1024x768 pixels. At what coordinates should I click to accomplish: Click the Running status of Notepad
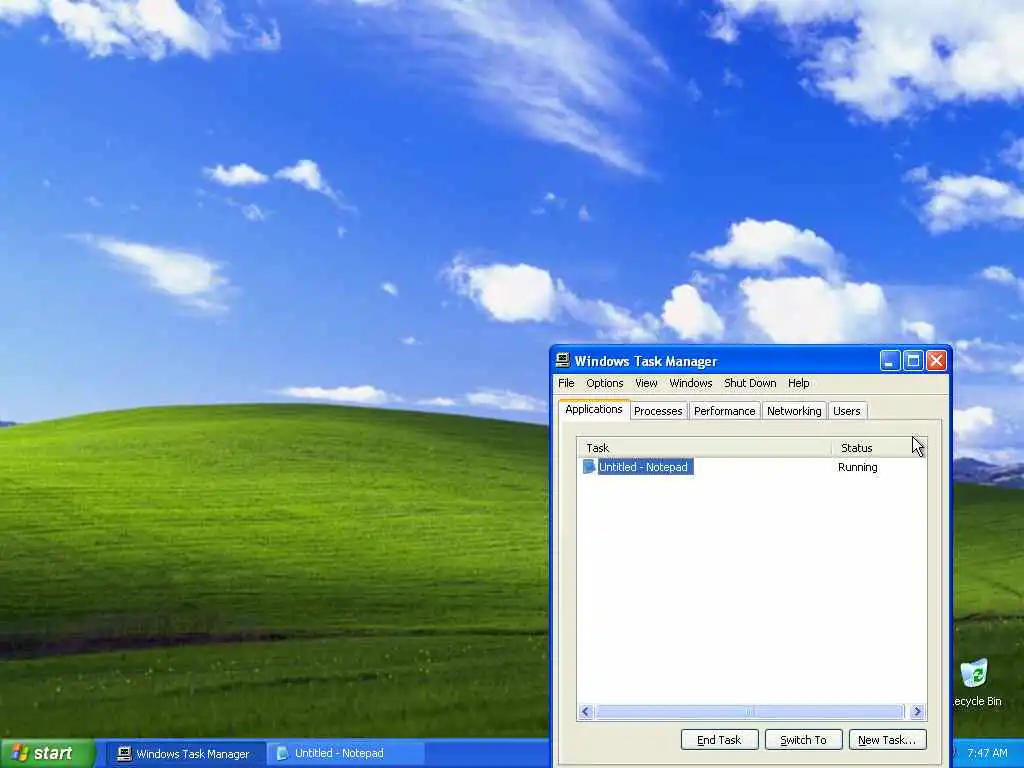[857, 467]
